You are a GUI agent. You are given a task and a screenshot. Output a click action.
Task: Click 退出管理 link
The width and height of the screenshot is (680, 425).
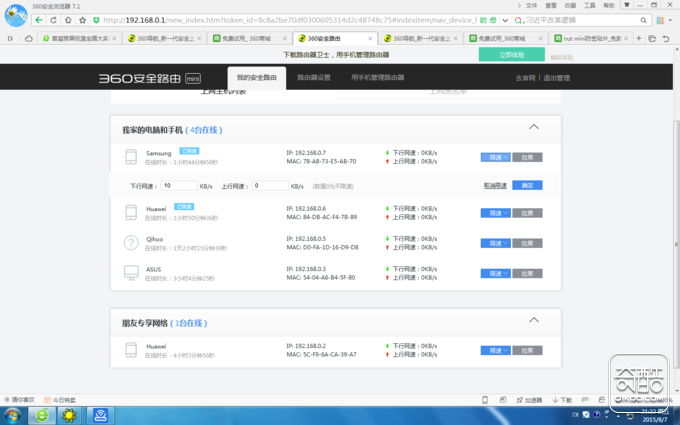[x=556, y=78]
